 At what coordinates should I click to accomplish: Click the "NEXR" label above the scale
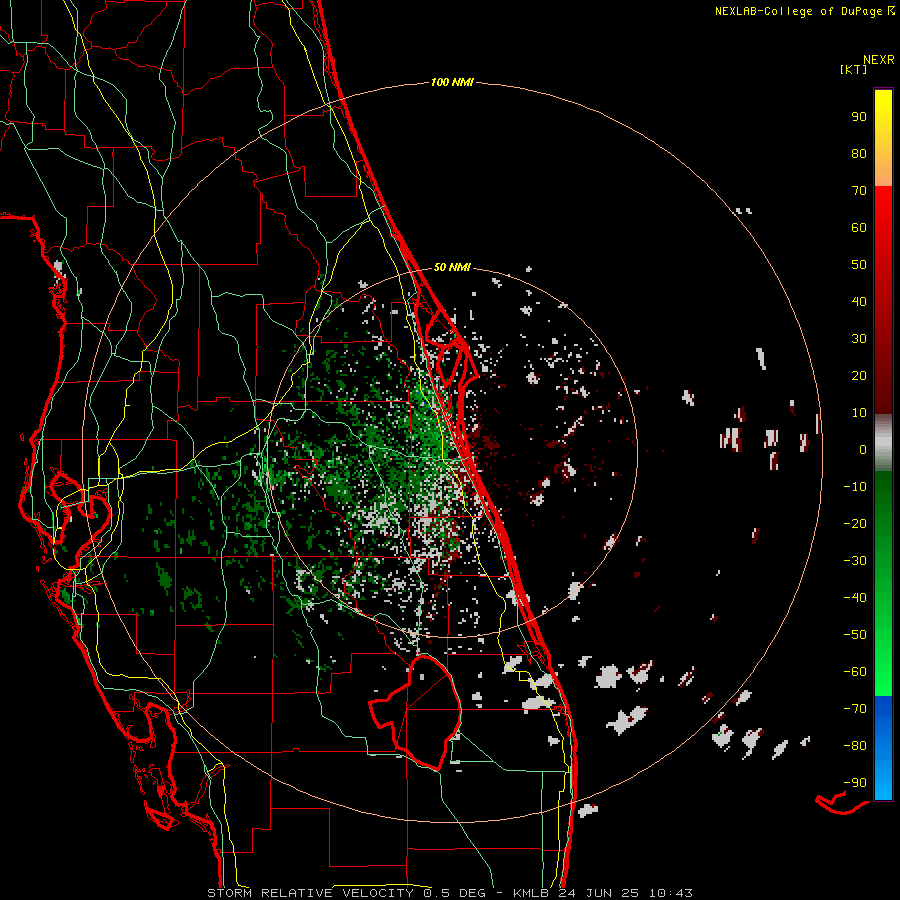[879, 60]
